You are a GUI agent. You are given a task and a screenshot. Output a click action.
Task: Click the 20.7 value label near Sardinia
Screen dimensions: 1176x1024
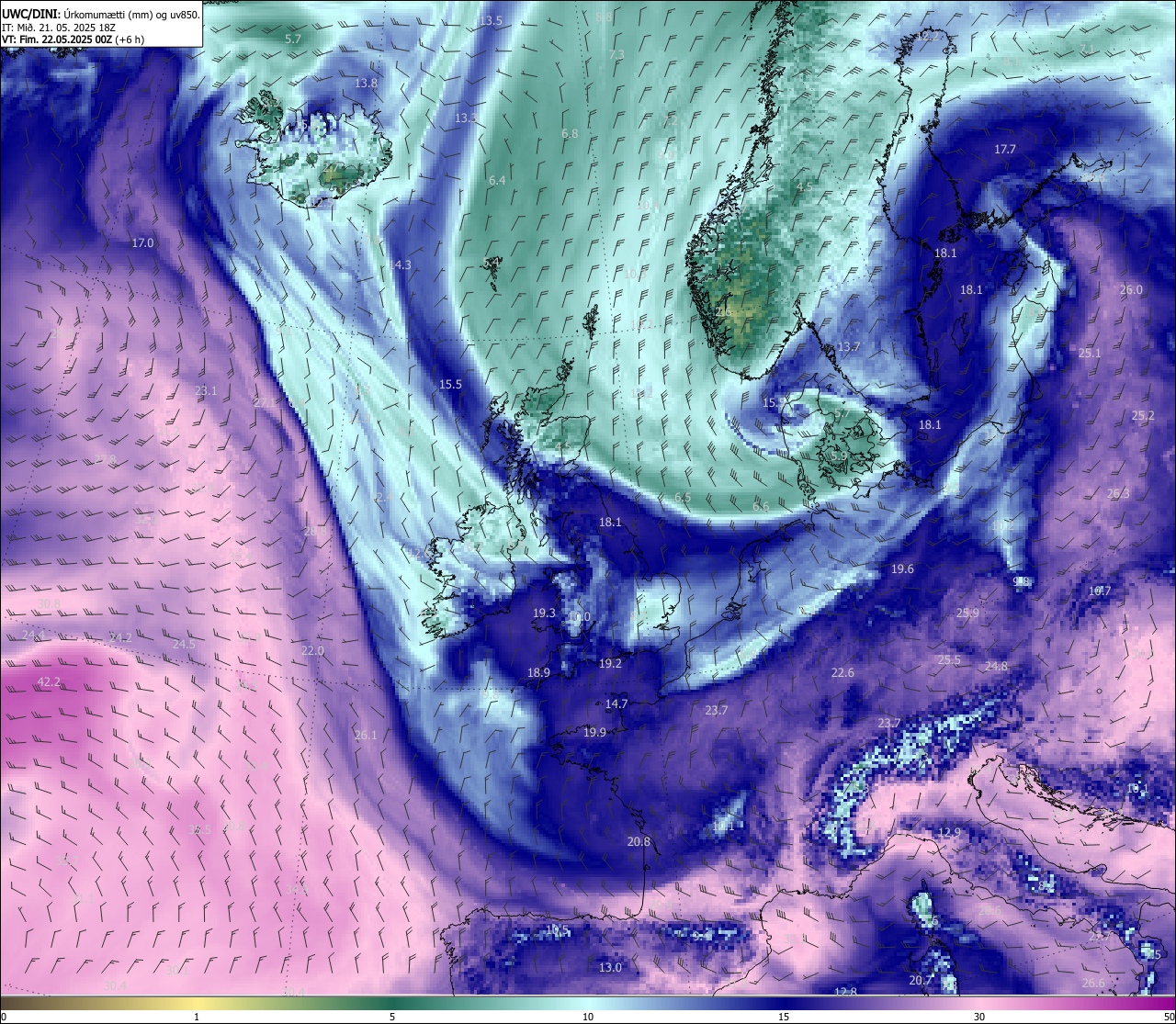click(921, 980)
